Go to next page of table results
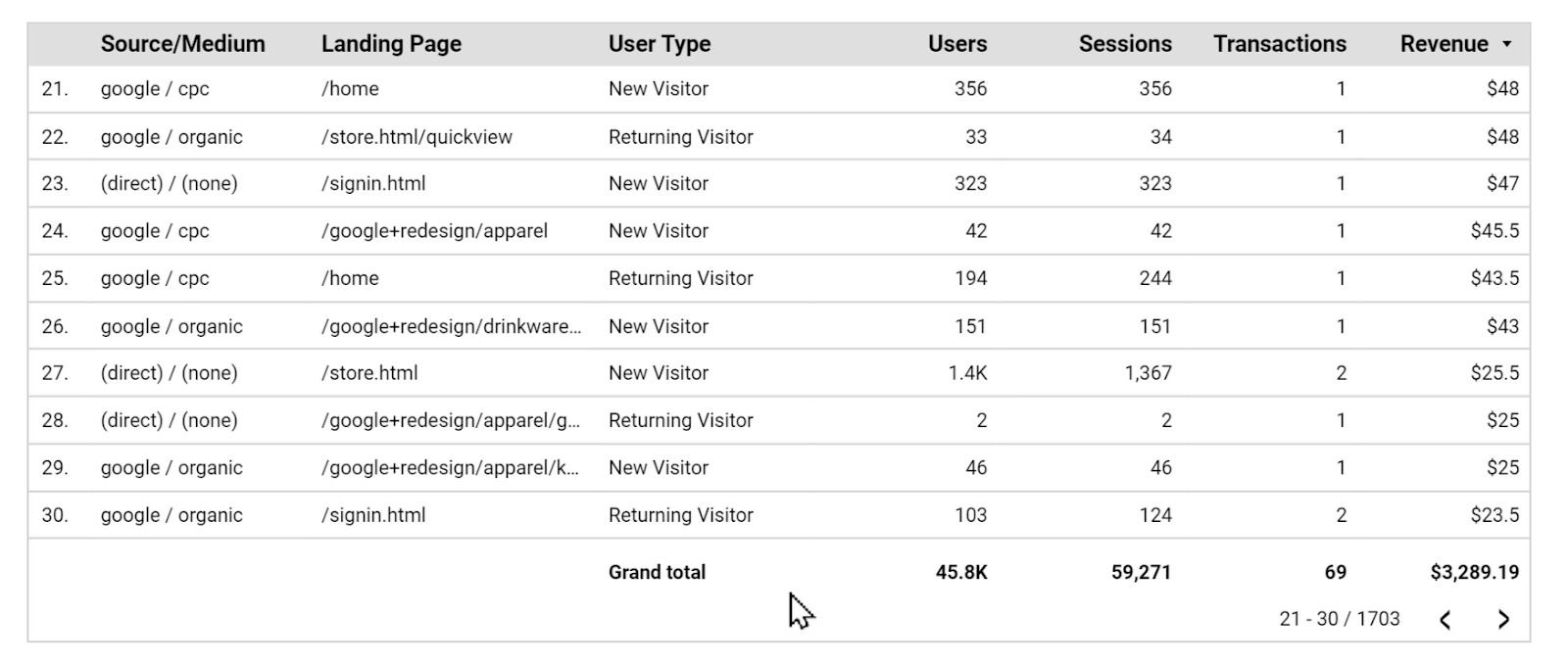 click(1503, 619)
